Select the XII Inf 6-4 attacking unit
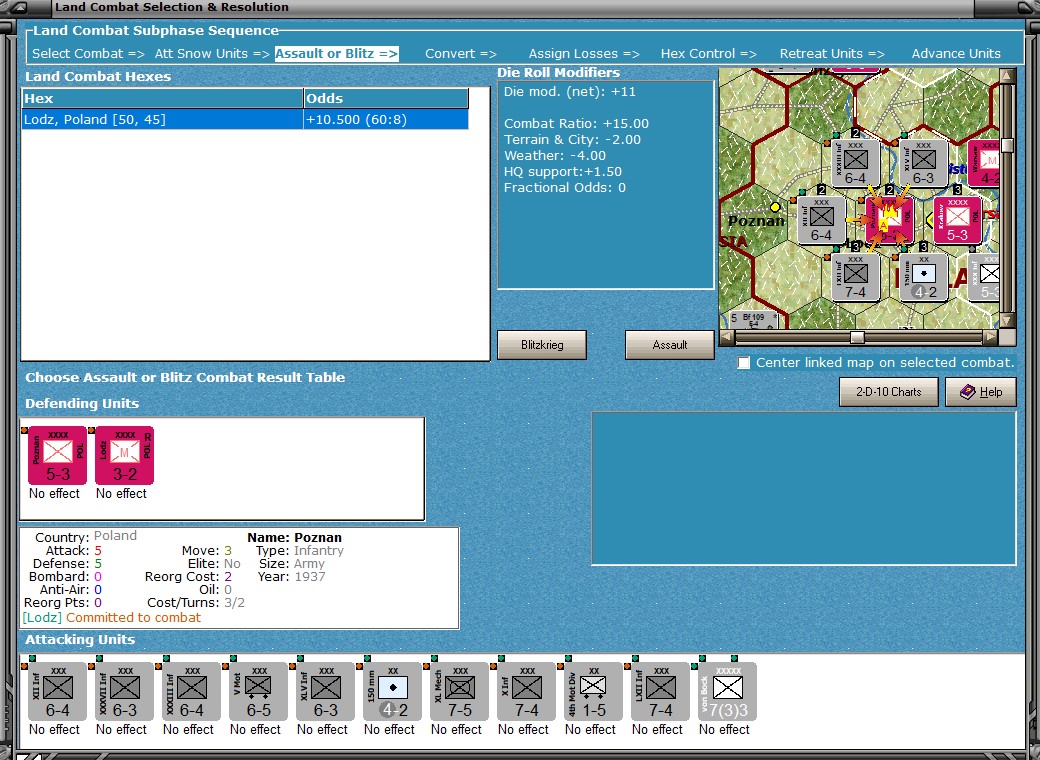1040x760 pixels. click(58, 691)
